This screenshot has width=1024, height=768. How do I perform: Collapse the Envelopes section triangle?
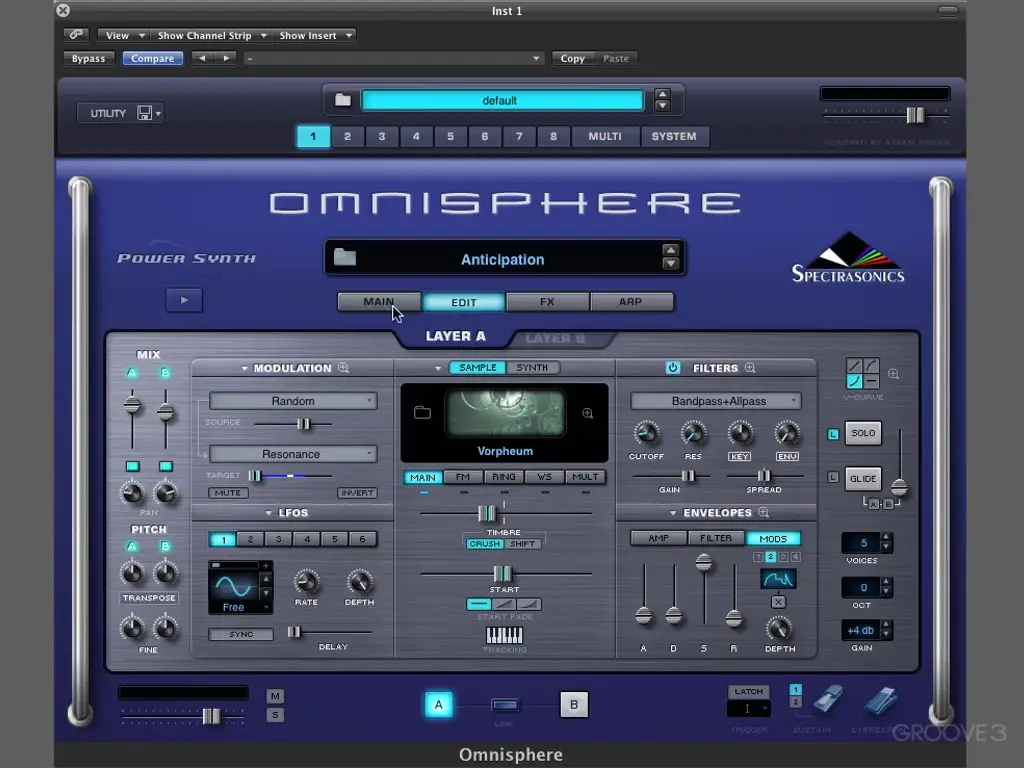[673, 513]
